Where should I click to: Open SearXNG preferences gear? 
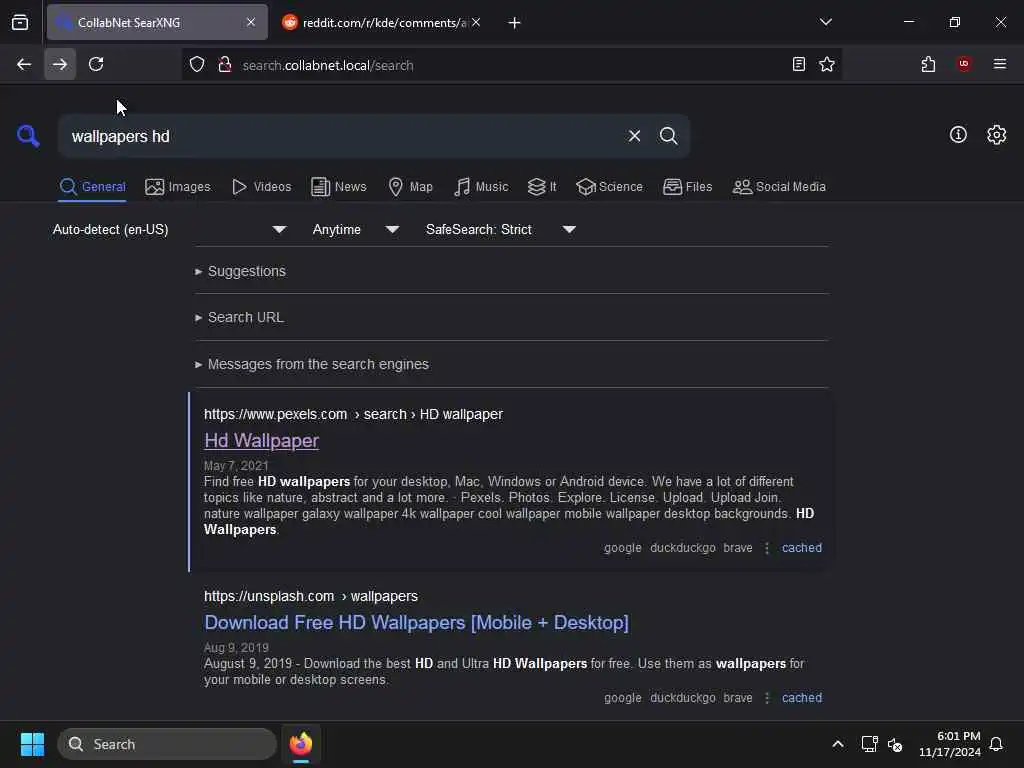click(997, 135)
